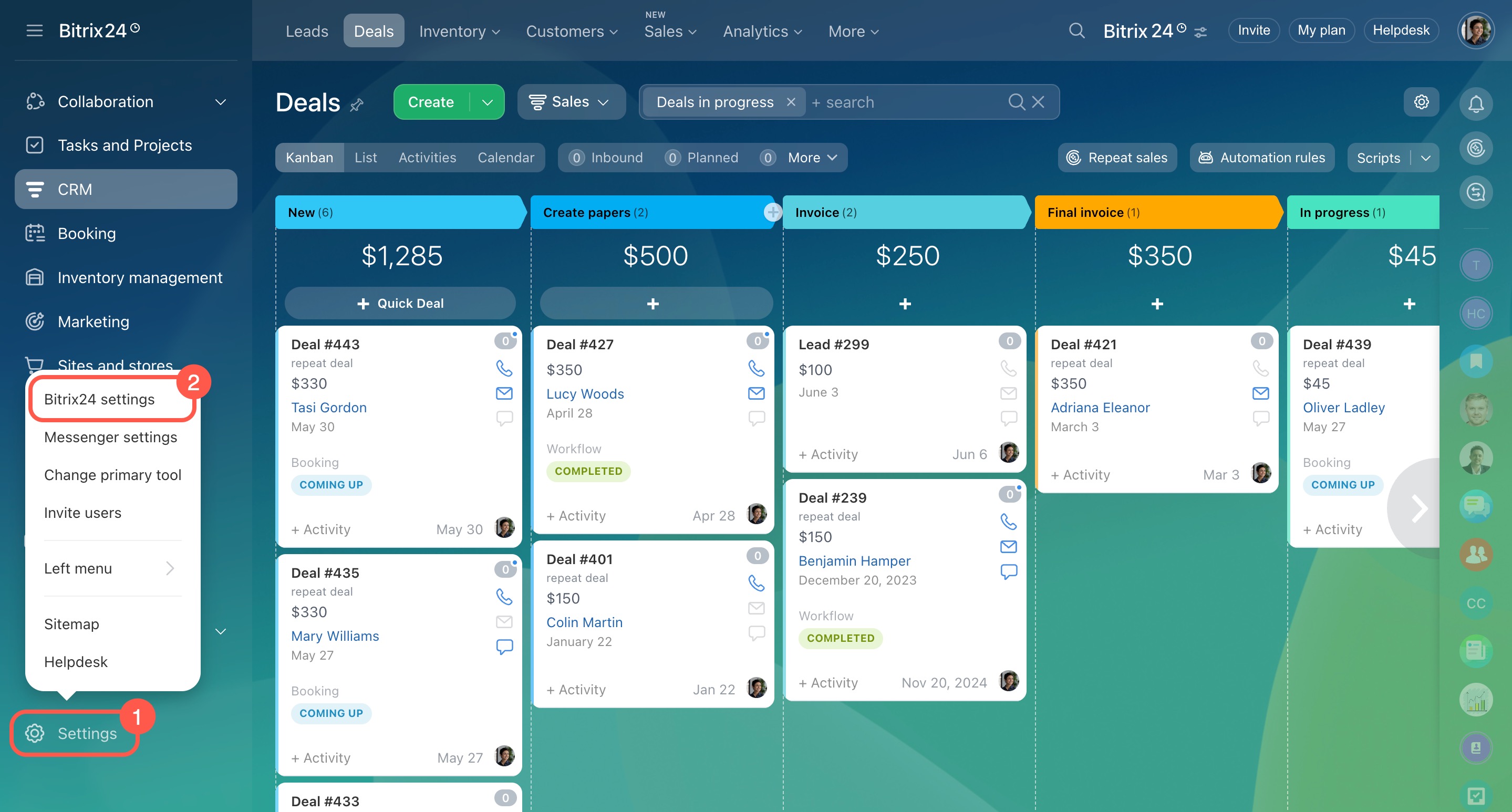1512x812 pixels.
Task: Click email icon on Deal #427
Action: [756, 393]
